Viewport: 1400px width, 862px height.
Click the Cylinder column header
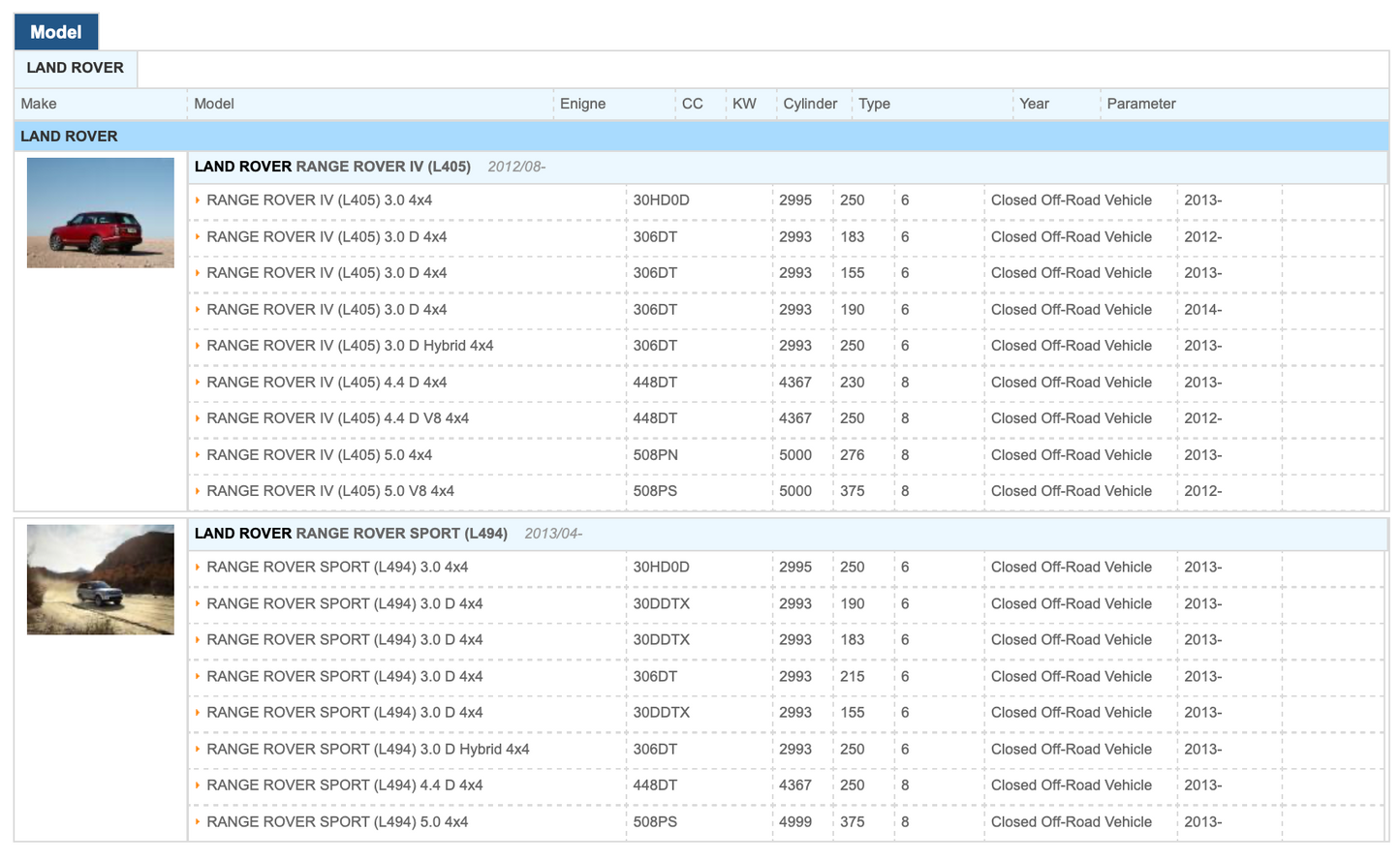pyautogui.click(x=810, y=104)
